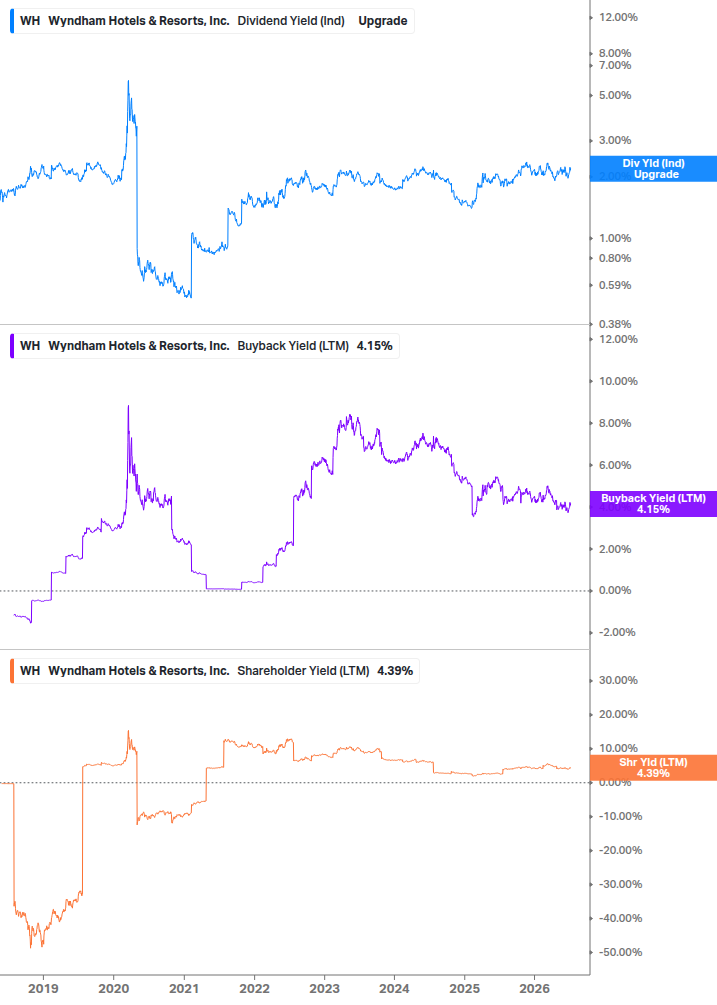Click the 0.59% tick on Dividend Yield axis
The image size is (717, 1005).
coord(615,285)
